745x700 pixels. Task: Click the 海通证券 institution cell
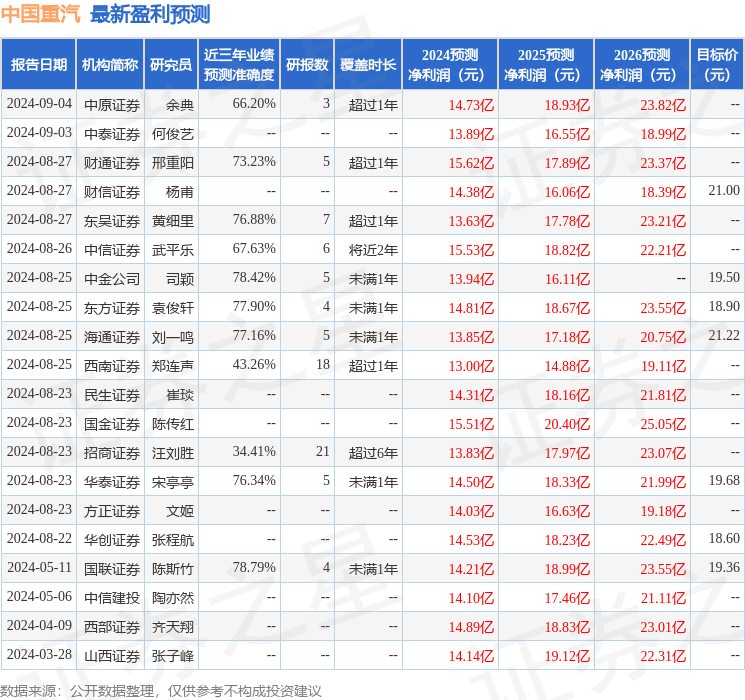[112, 337]
